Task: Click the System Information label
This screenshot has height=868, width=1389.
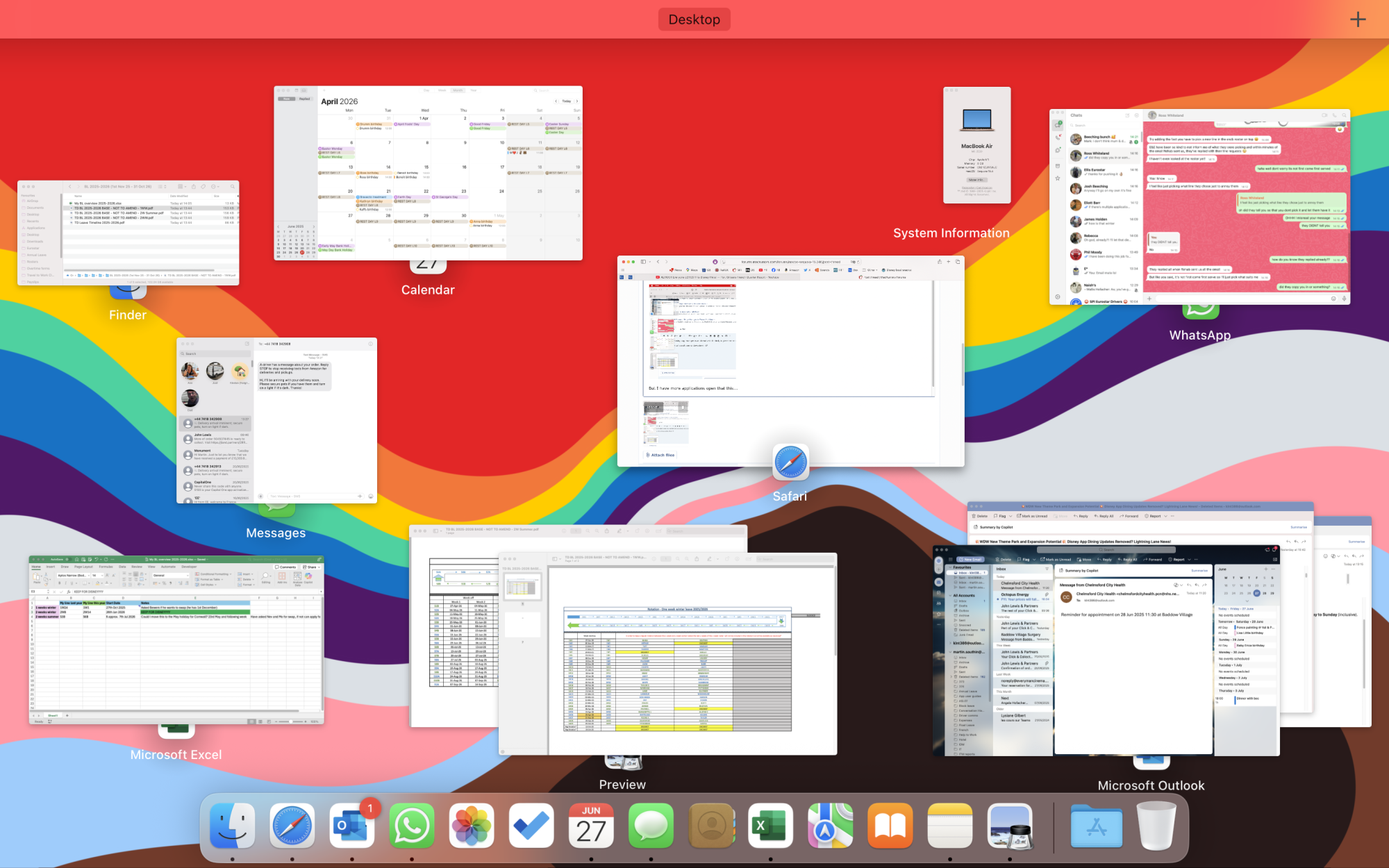Action: (951, 233)
